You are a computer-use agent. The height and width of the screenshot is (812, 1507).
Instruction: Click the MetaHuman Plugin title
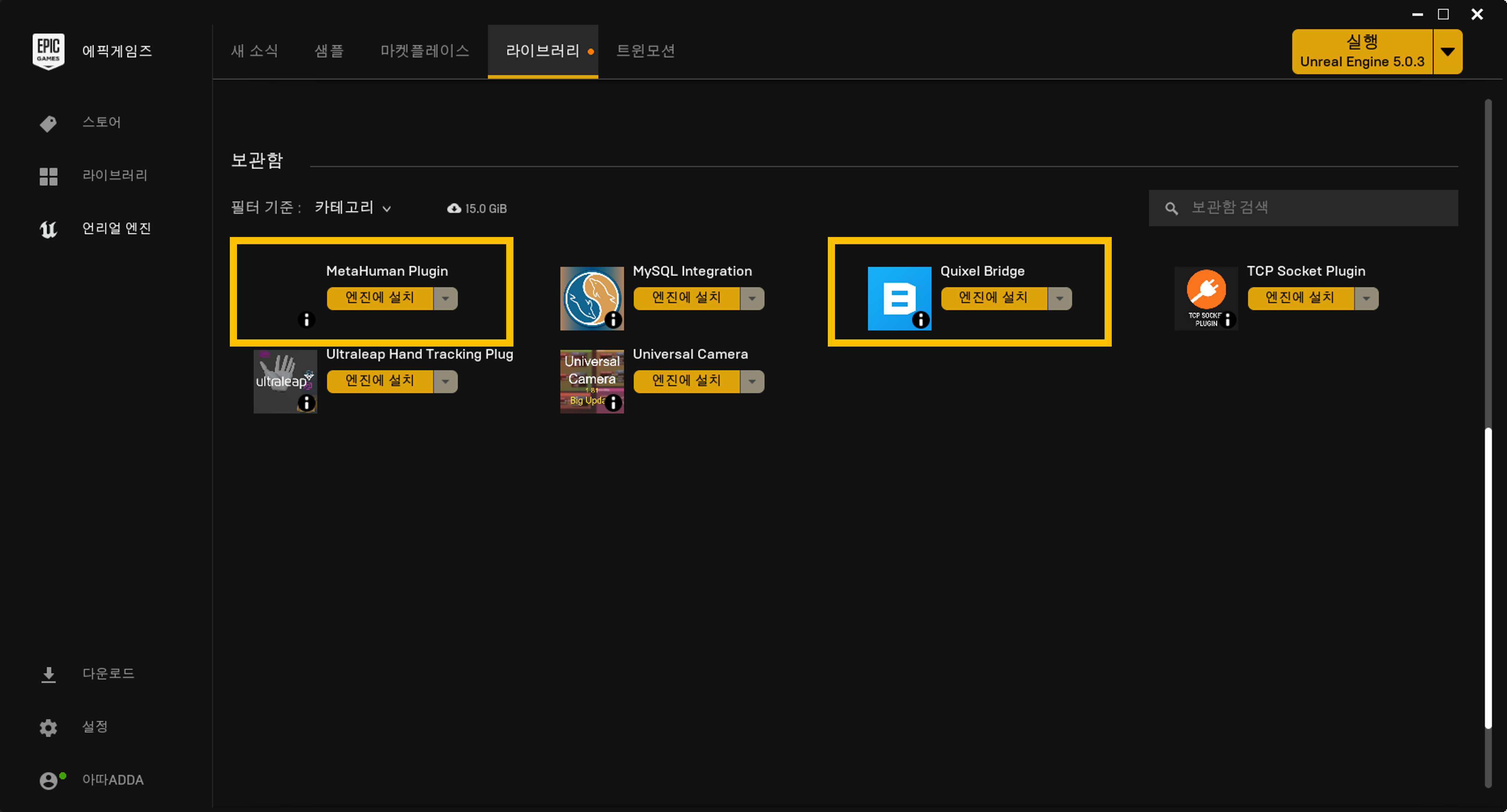click(387, 272)
